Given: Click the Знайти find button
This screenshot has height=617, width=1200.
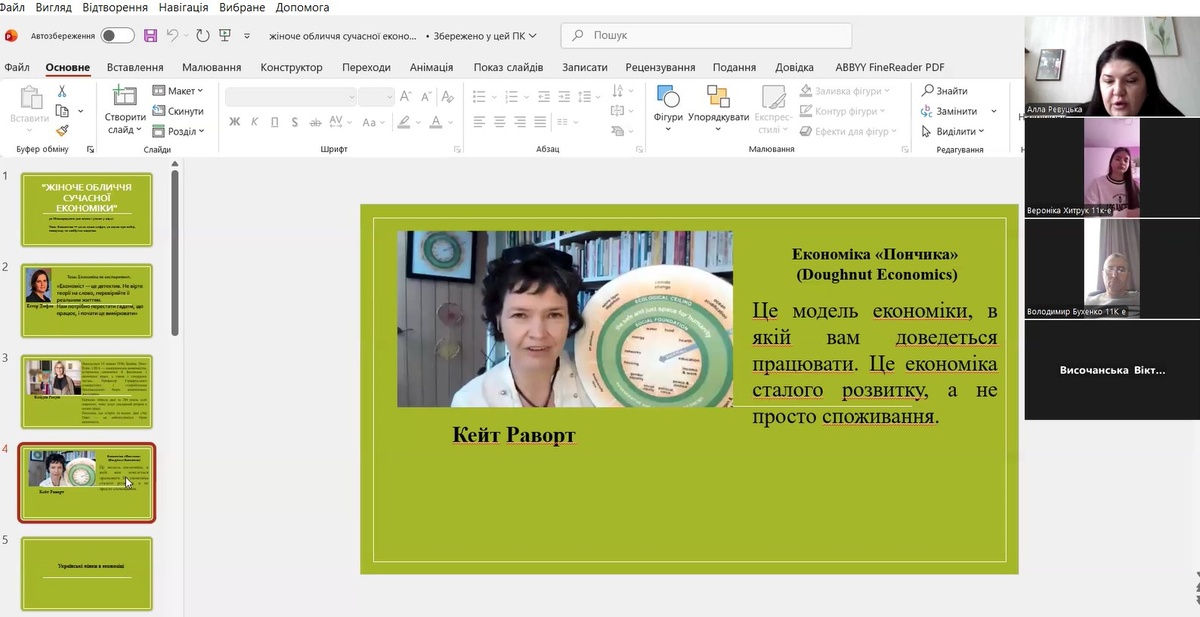Looking at the screenshot, I should coord(944,91).
